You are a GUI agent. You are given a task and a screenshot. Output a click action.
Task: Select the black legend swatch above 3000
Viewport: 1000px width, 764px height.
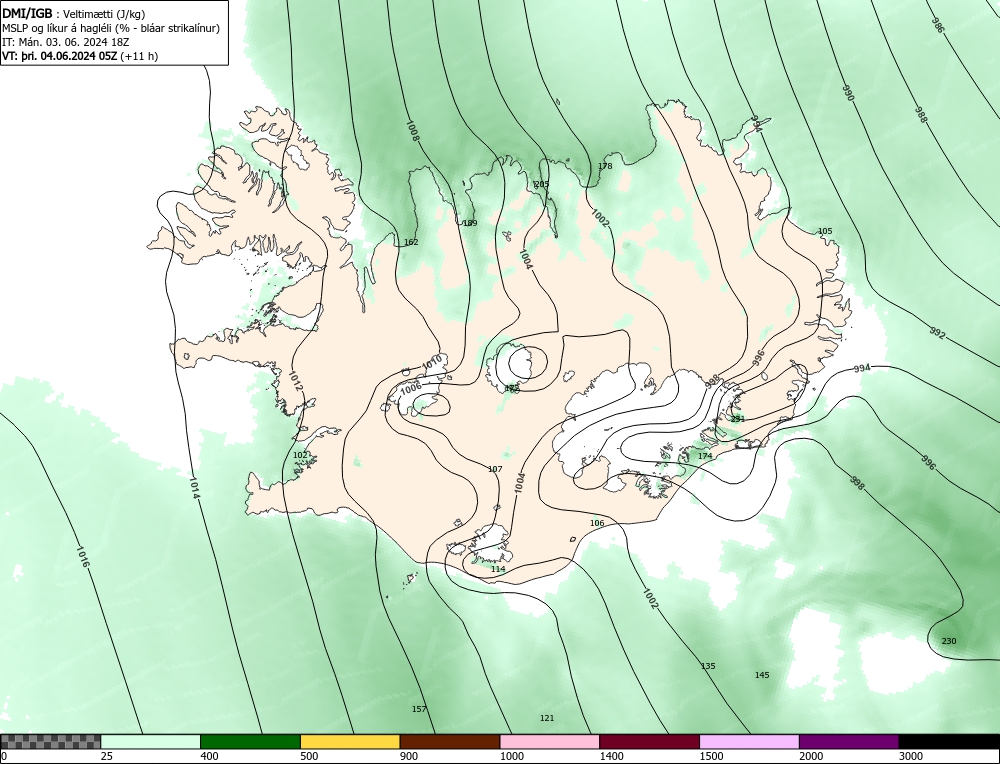click(949, 742)
